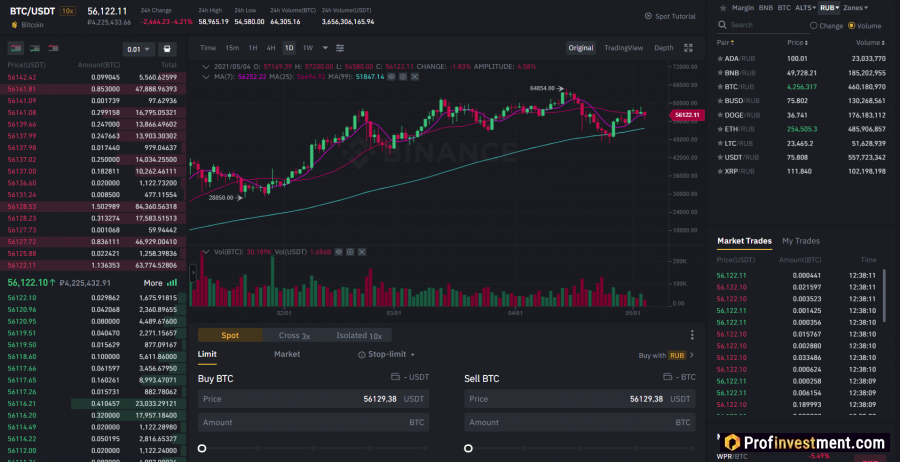Close the Vol indicator
This screenshot has height=462, width=900.
[x=362, y=251]
